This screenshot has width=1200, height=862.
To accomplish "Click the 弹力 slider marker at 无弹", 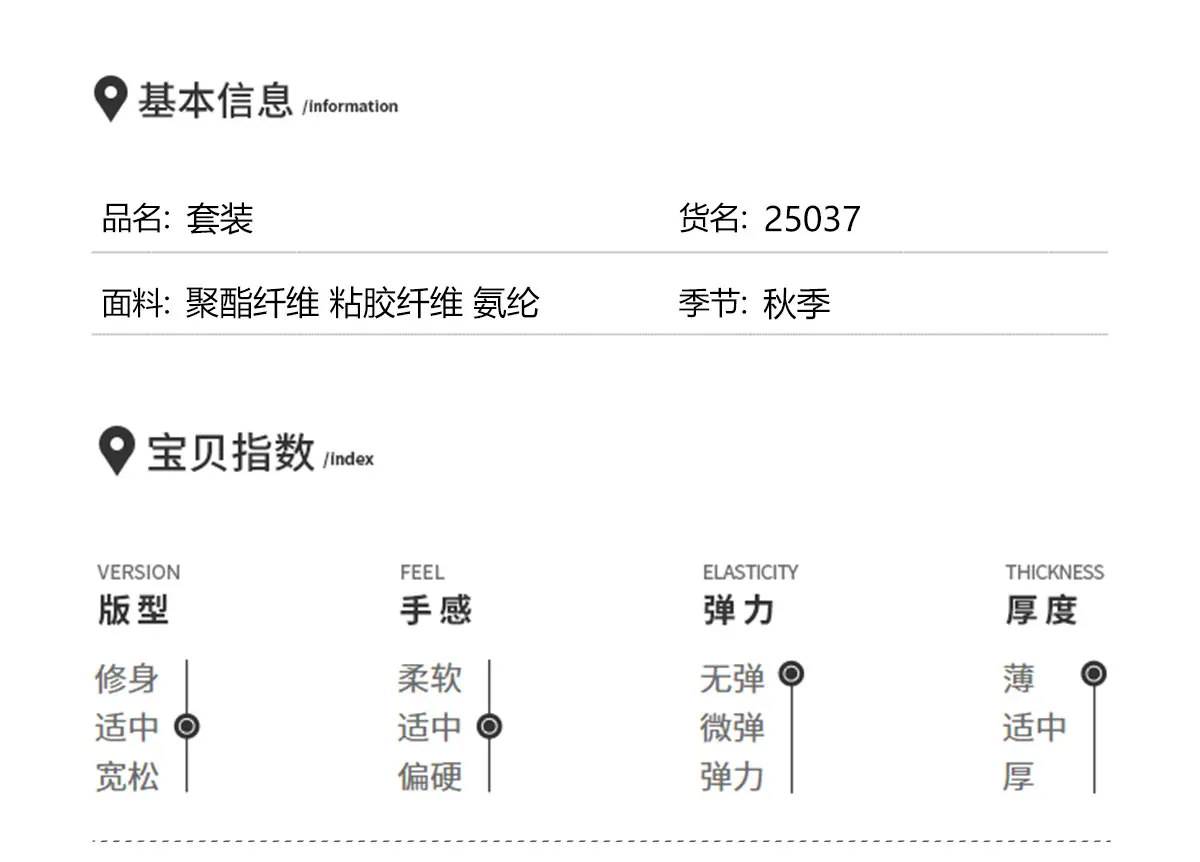I will [791, 674].
